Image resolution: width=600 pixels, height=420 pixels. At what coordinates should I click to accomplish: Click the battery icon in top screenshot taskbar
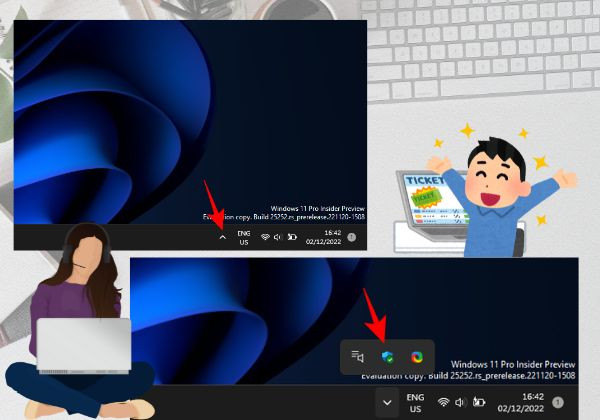(x=292, y=237)
